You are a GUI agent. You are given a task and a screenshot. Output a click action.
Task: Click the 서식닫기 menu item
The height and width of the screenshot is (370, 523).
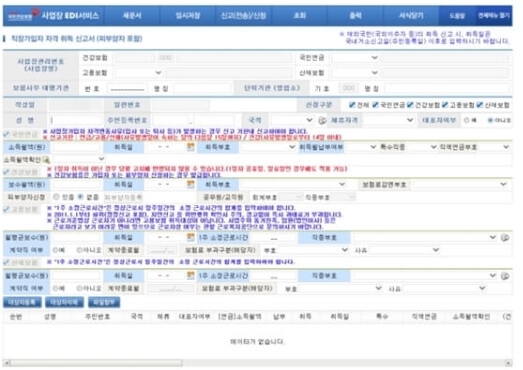pyautogui.click(x=411, y=15)
